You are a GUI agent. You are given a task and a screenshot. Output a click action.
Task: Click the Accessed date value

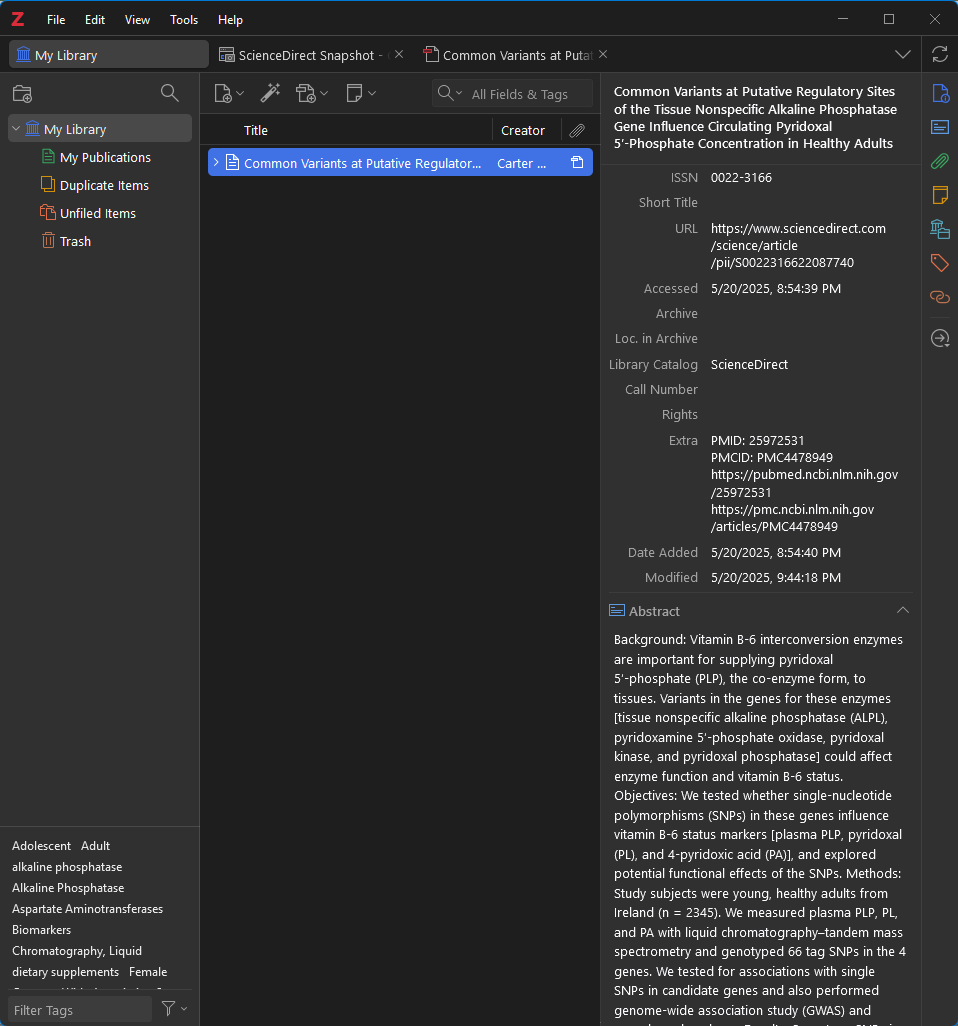[775, 289]
